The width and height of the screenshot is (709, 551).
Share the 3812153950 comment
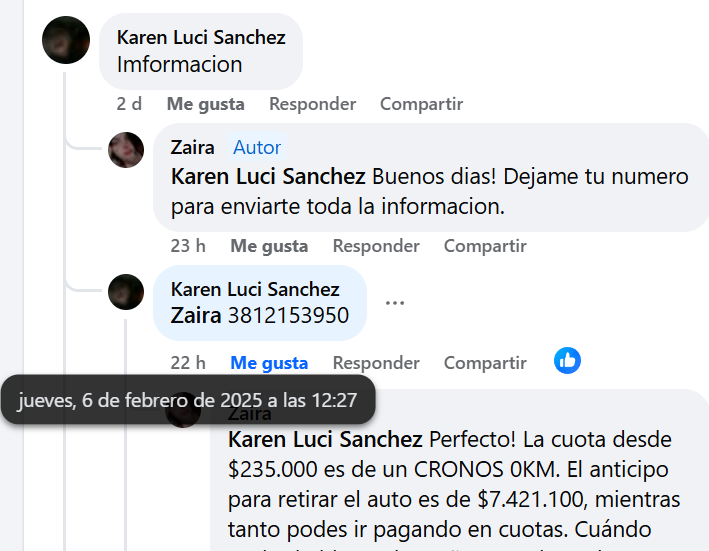[485, 363]
